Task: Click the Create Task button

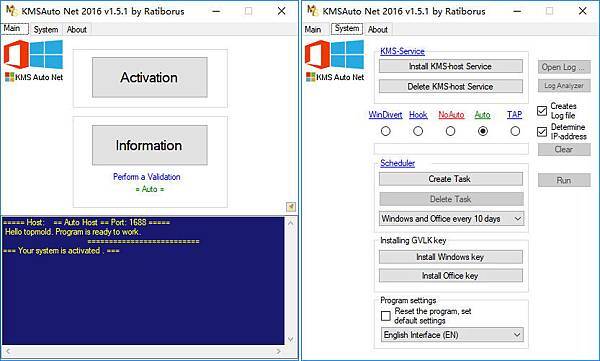Action: (x=451, y=179)
